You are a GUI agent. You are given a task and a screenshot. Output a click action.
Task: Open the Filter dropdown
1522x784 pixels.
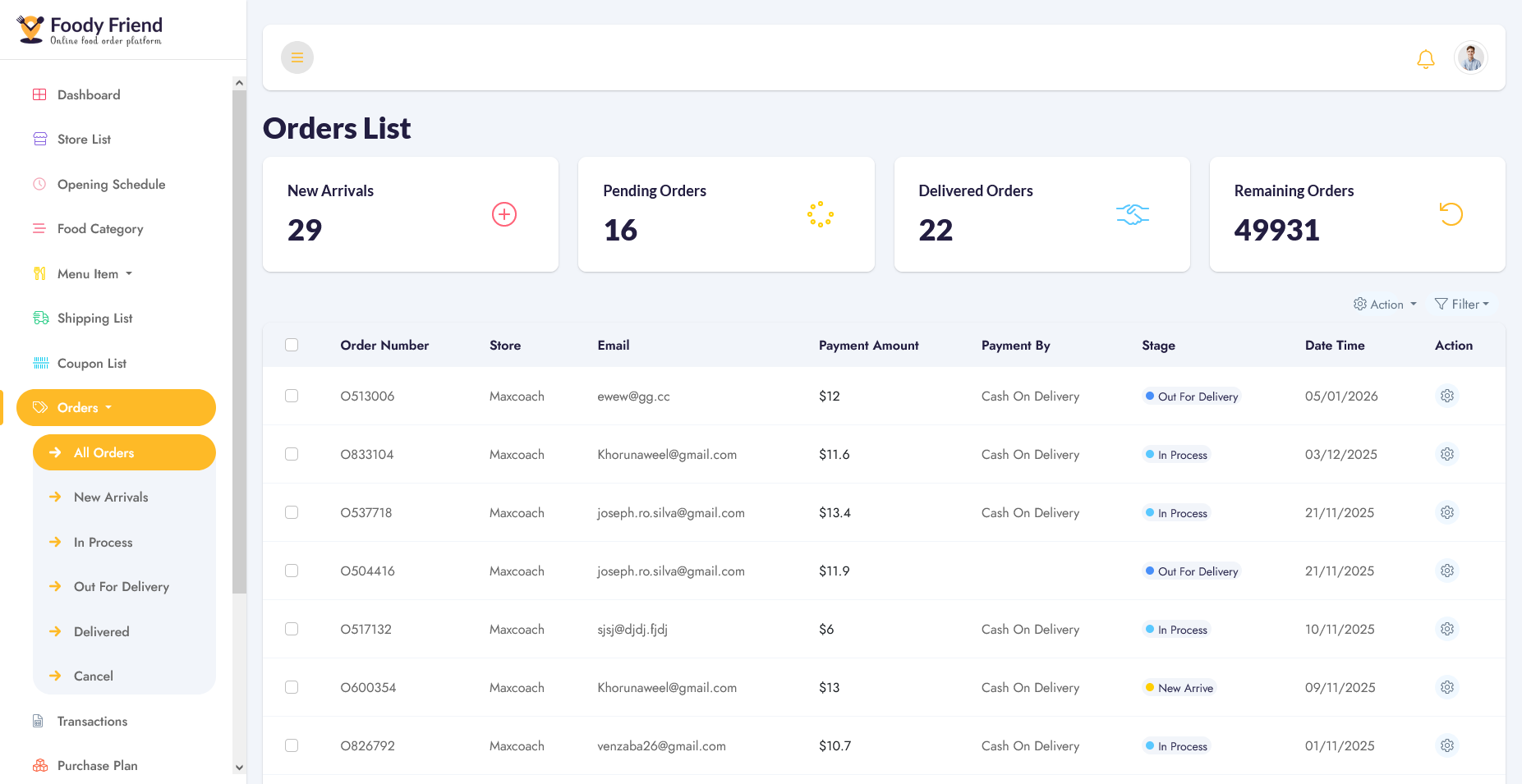coord(1462,304)
